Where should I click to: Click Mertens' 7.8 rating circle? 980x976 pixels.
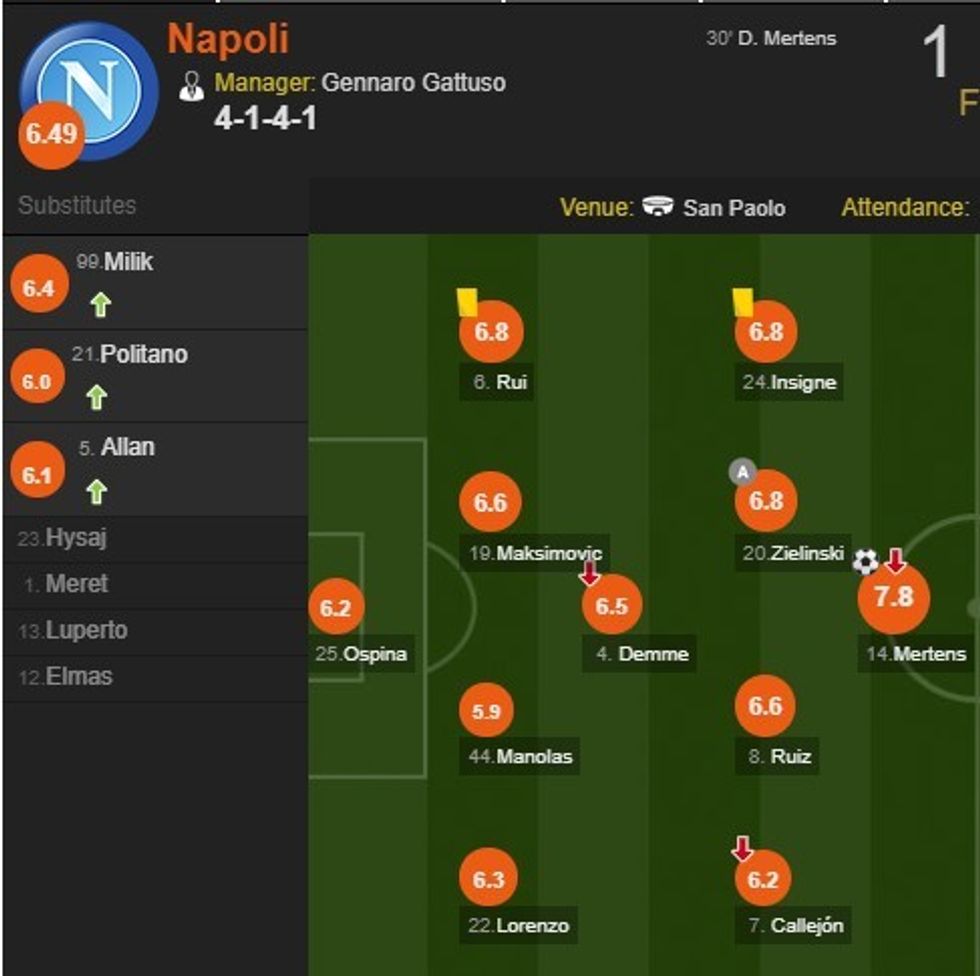894,597
